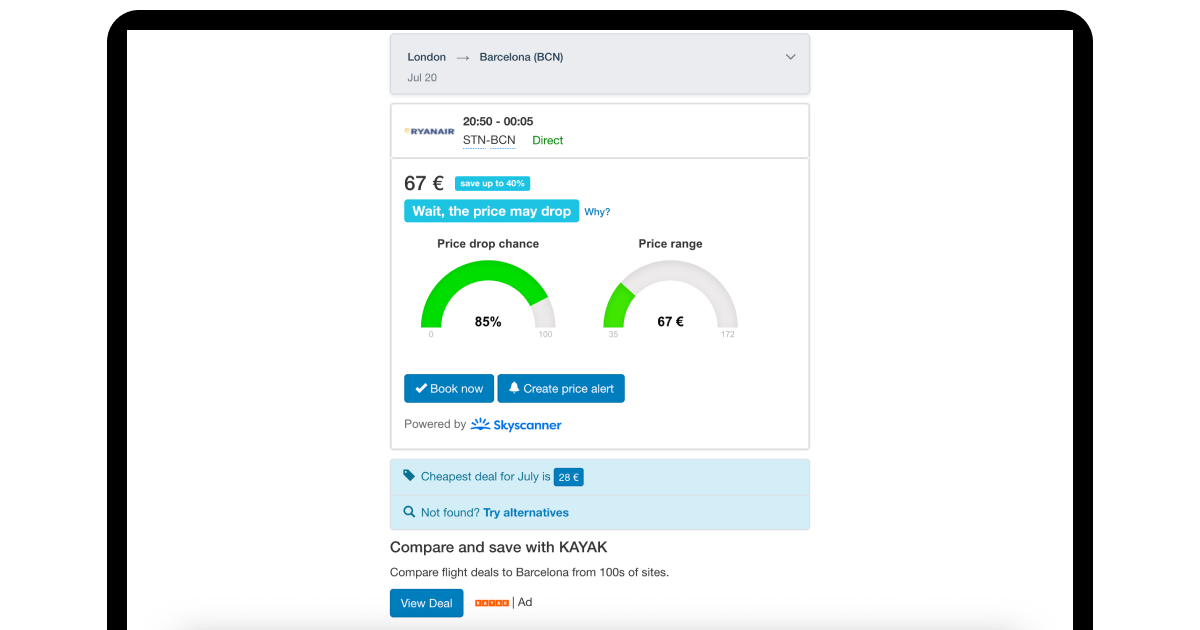Click the 67 € price heading

(x=424, y=184)
